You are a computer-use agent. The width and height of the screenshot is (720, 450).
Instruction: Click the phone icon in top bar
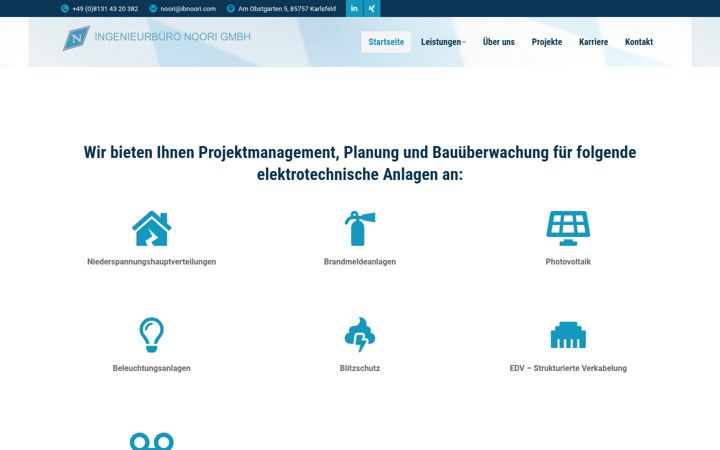pyautogui.click(x=65, y=9)
